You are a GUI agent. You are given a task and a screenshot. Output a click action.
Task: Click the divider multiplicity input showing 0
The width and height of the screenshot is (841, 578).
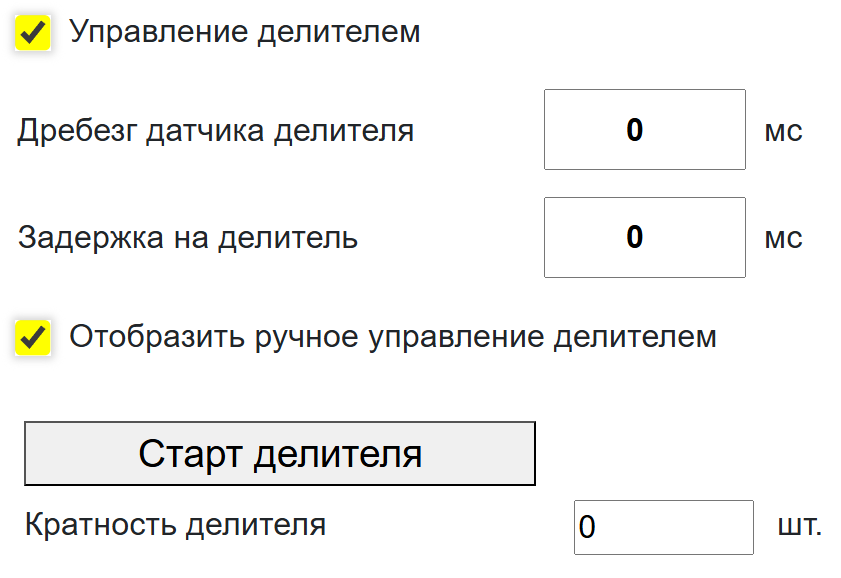663,527
